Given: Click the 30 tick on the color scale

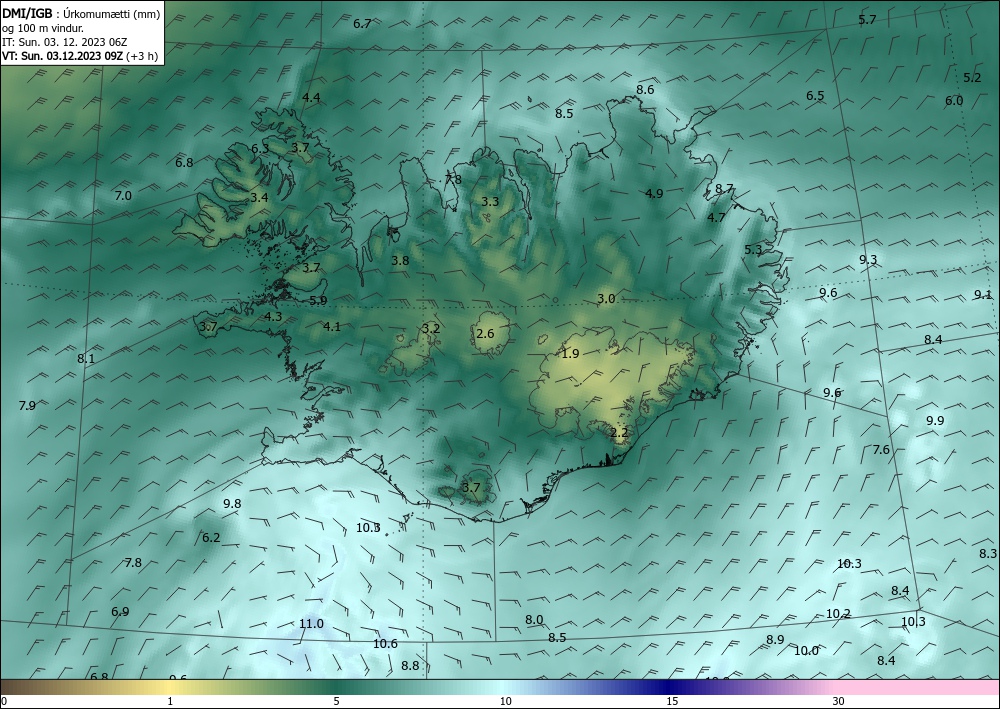Looking at the screenshot, I should click(839, 701).
